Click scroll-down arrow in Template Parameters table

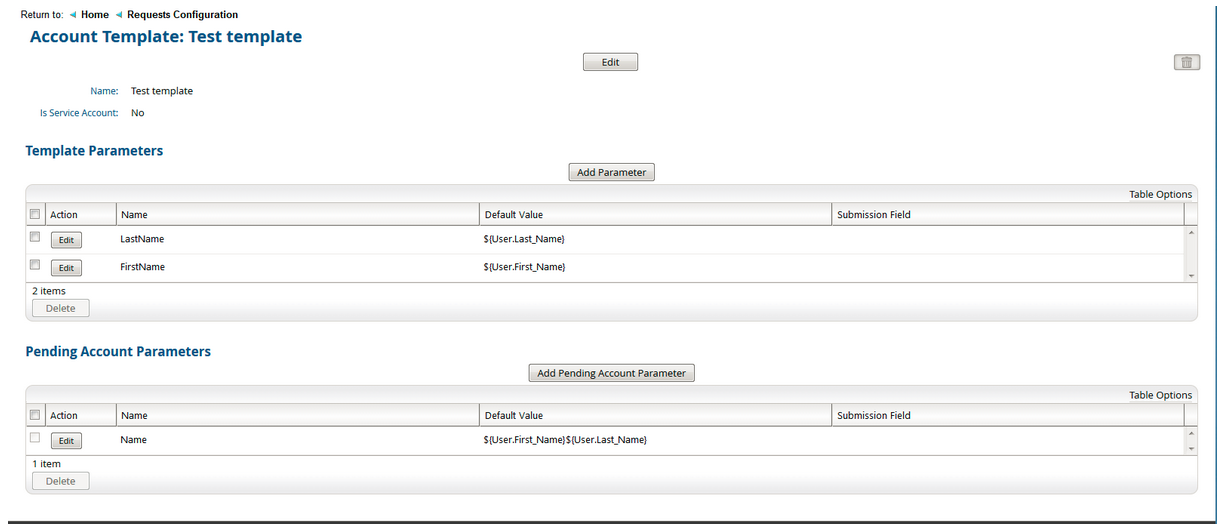[1190, 275]
